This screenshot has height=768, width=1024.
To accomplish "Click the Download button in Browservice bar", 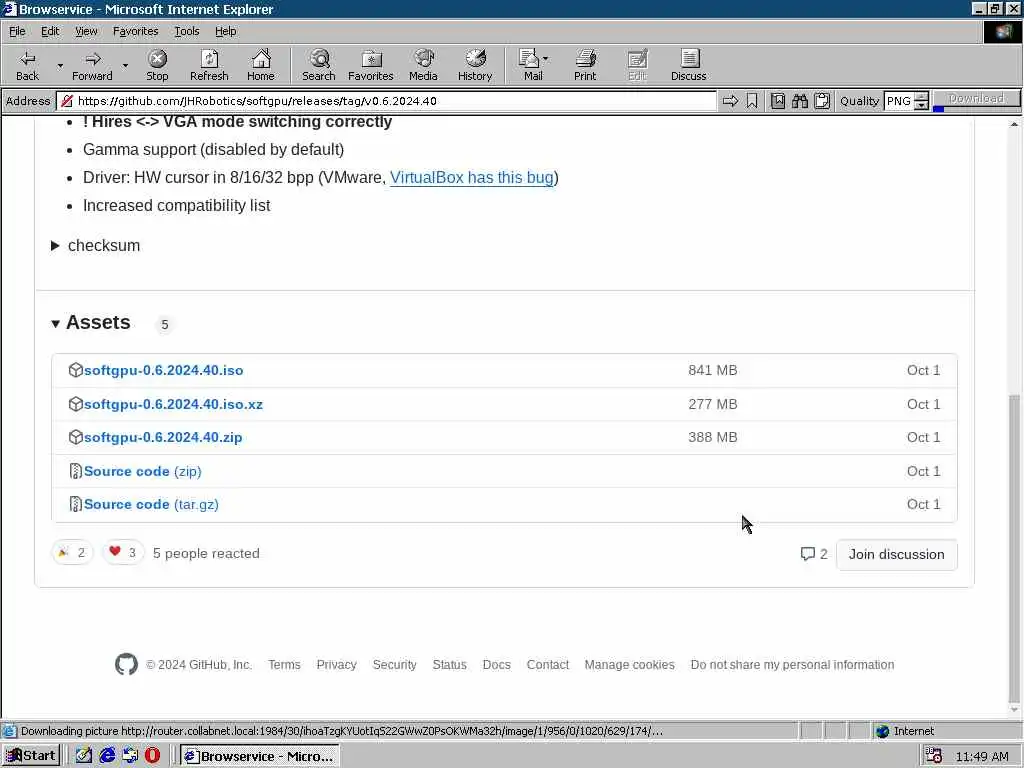I will pos(976,99).
